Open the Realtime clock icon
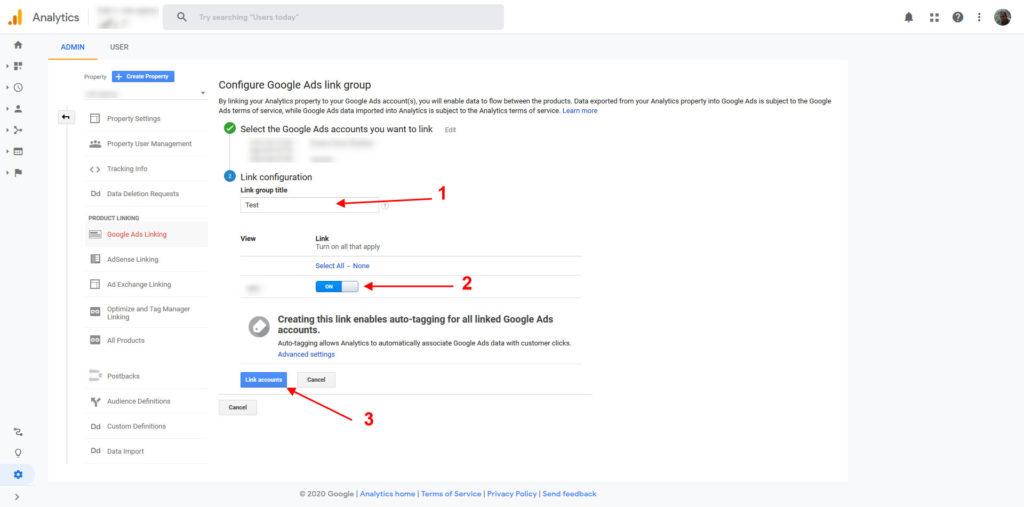 [18, 88]
